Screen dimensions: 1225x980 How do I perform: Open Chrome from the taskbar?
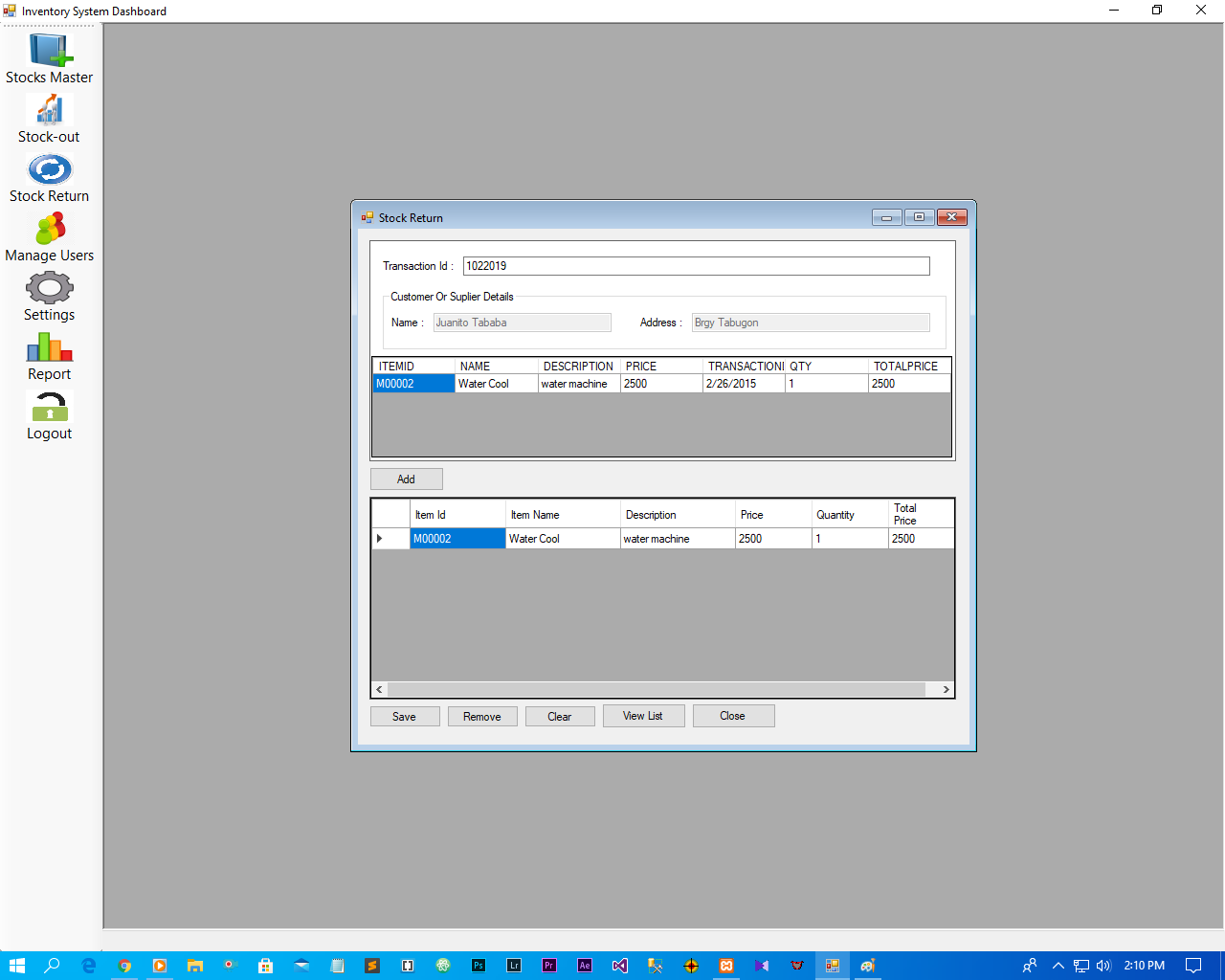[124, 965]
